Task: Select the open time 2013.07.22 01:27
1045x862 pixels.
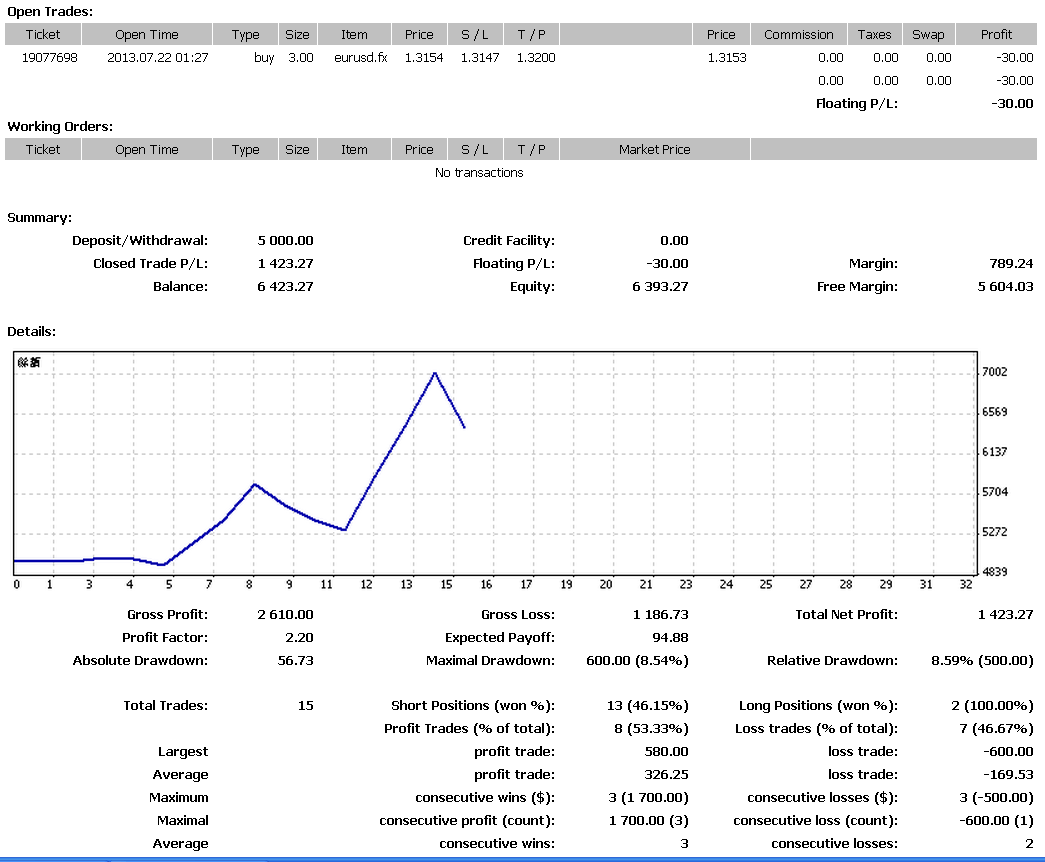Action: pos(158,58)
